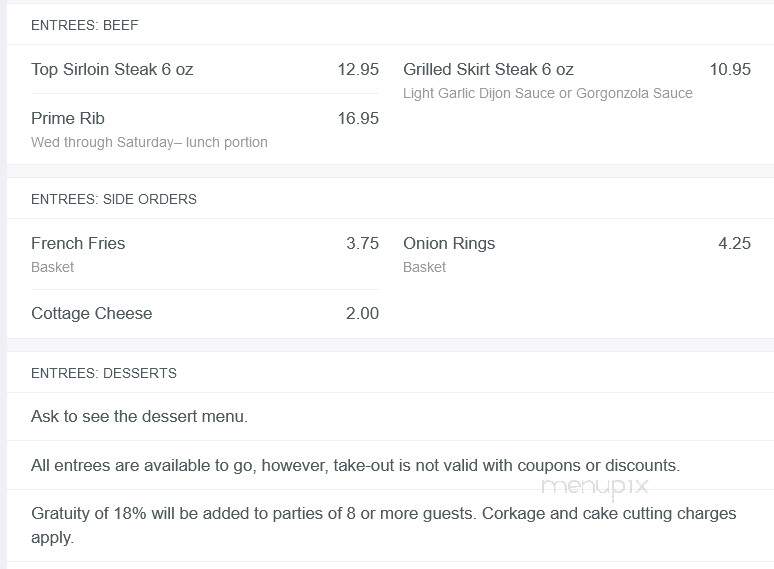Click the 'Ask to see the dessert menu' text

[x=139, y=417]
